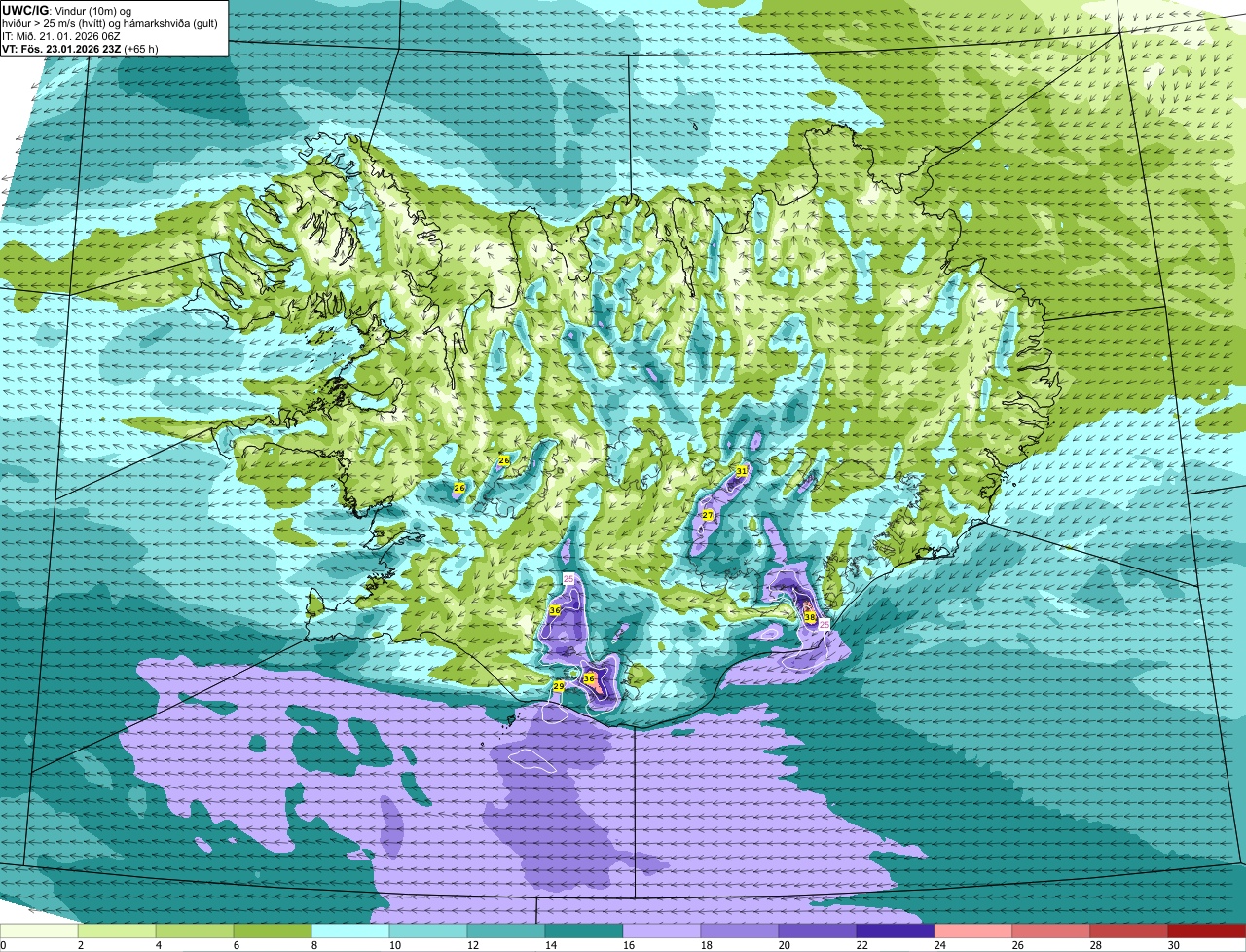Image resolution: width=1246 pixels, height=952 pixels.
Task: Click the 'IT: Mið. 21. 01. 2026 06Z' line
Action: tap(61, 35)
